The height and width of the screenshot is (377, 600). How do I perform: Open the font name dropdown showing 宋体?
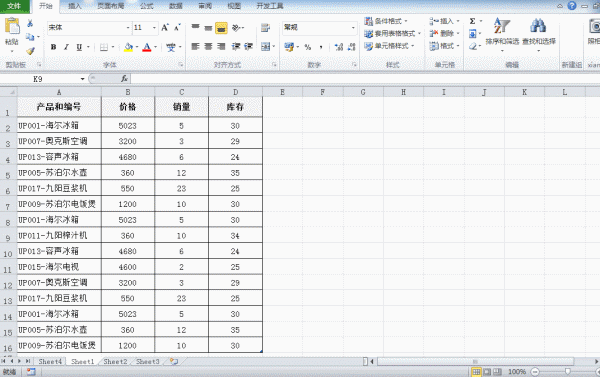pos(128,28)
